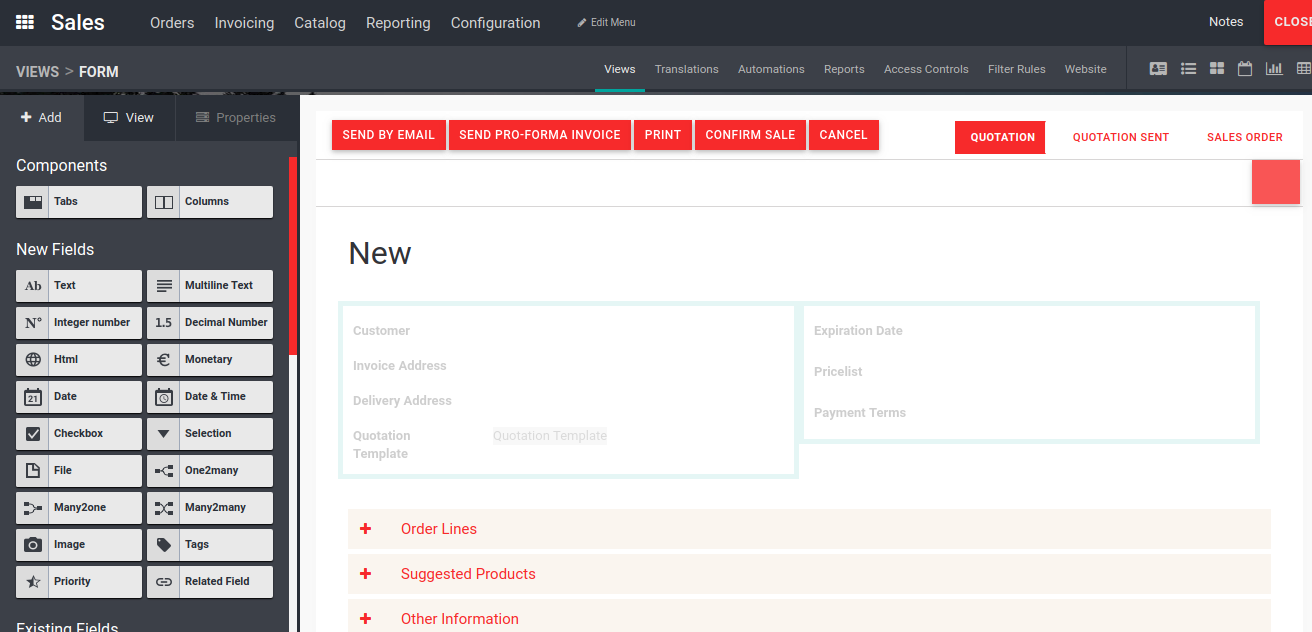Choose the Selection field type
This screenshot has width=1312, height=632.
coord(210,434)
